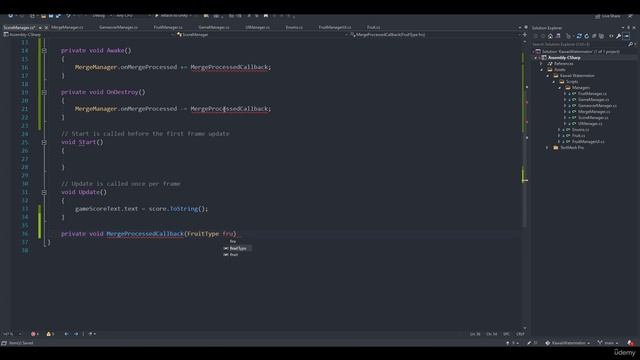640x360 pixels.
Task: Click the Save file toolbar icon
Action: [51, 16]
